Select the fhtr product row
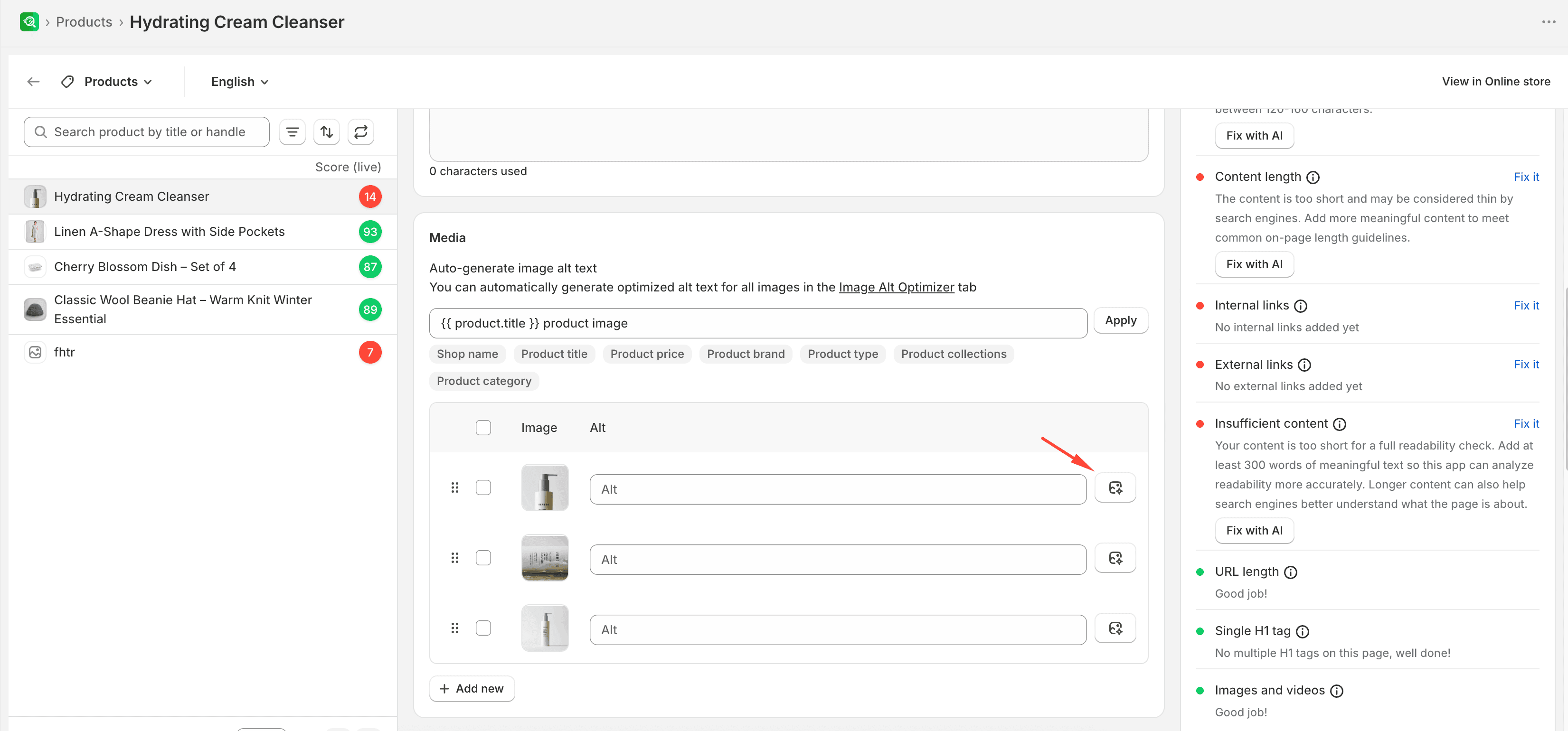The width and height of the screenshot is (1568, 731). tap(203, 352)
